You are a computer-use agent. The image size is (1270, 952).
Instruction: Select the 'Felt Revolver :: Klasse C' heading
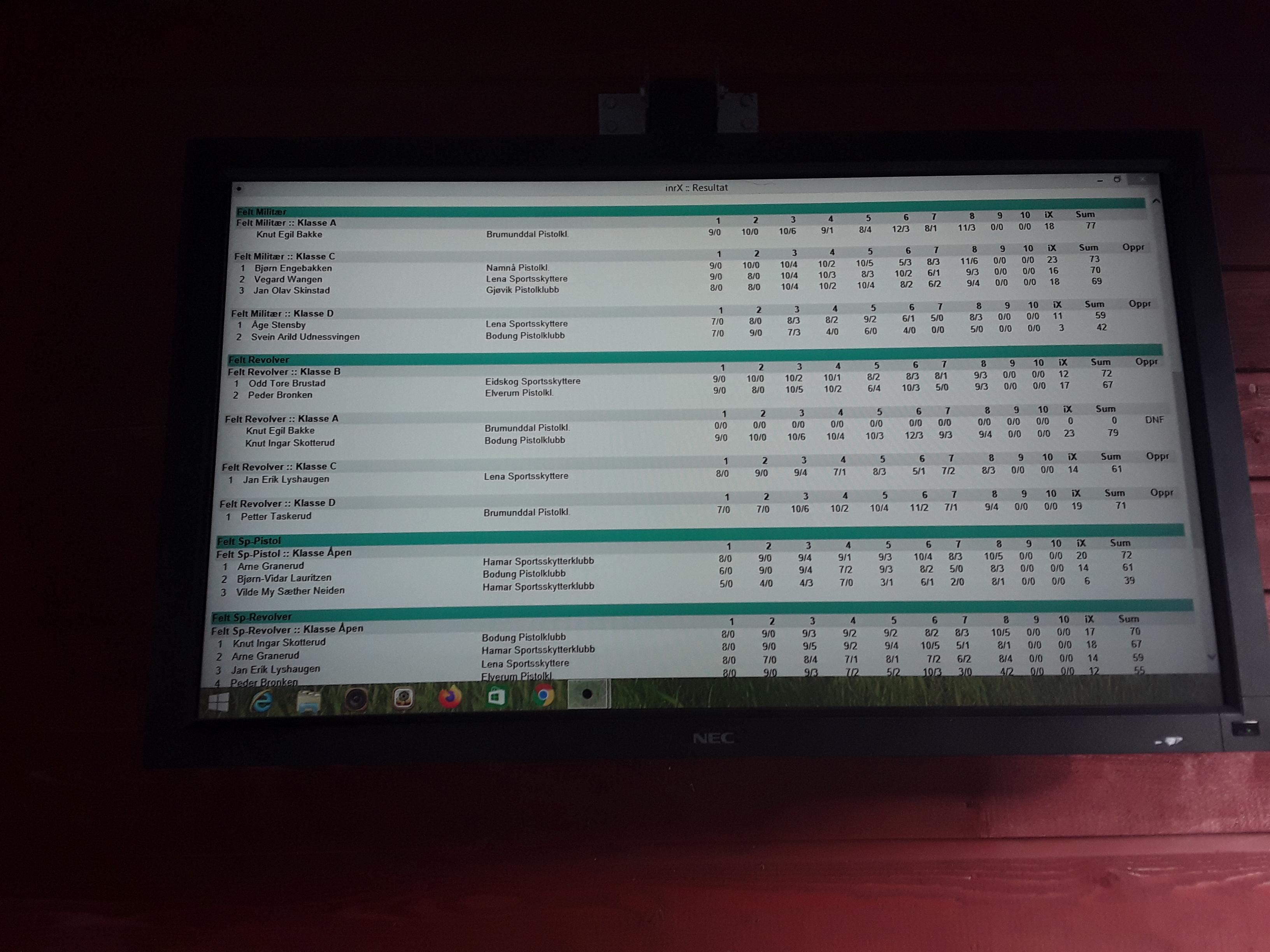point(279,467)
